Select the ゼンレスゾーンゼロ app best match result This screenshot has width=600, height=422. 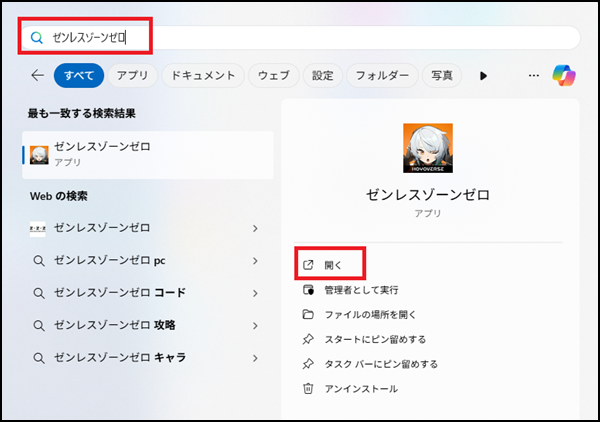(148, 155)
